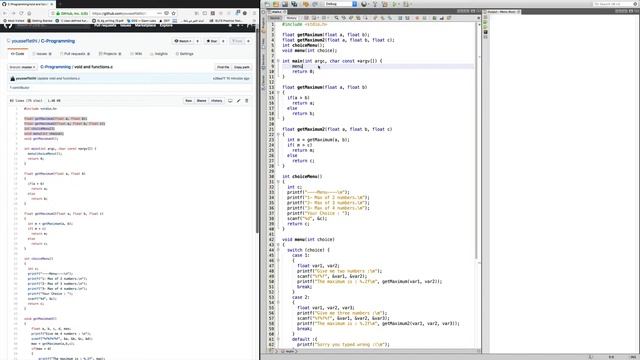The image size is (640, 360).
Task: Toggle Star on the C-Programming repository
Action: [x=212, y=41]
